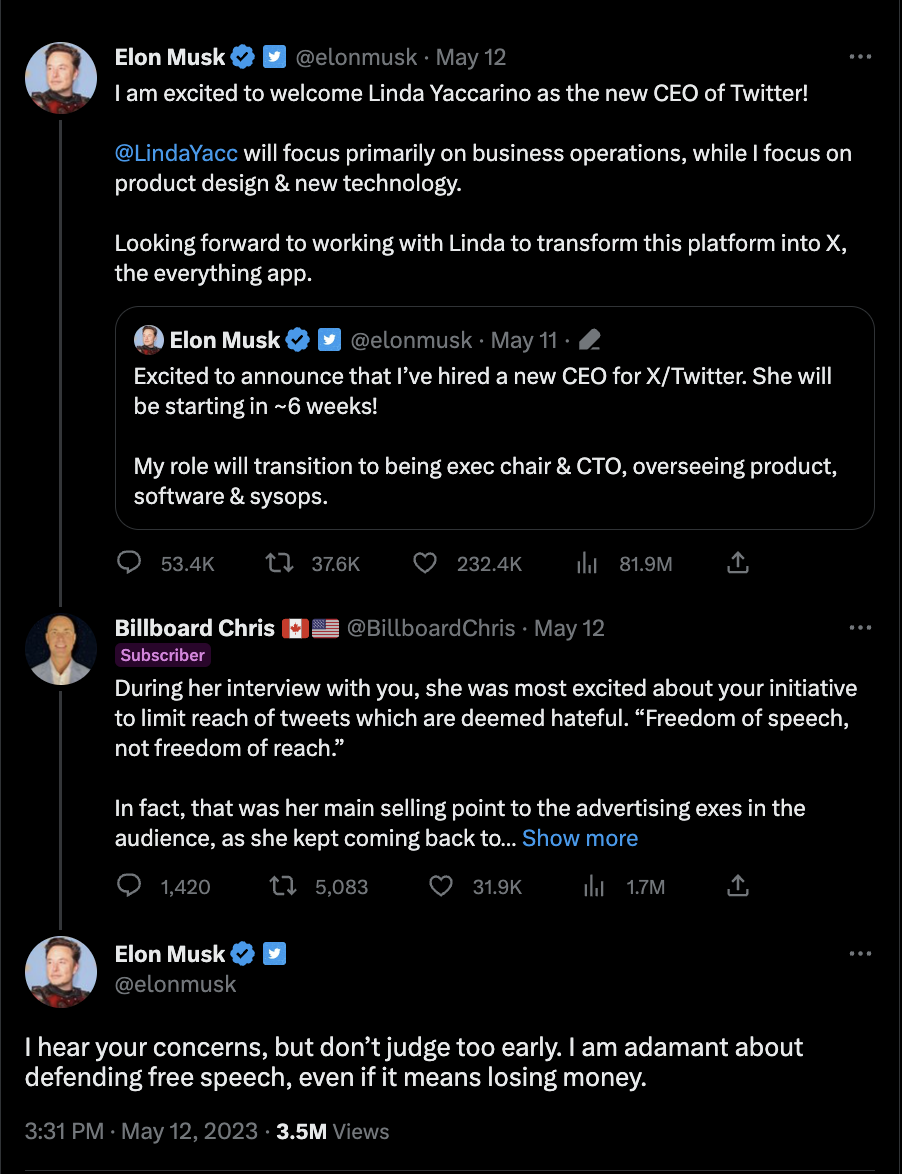
Task: View analytics for Billboard Chris's 1.7M-view tweet
Action: [x=594, y=886]
